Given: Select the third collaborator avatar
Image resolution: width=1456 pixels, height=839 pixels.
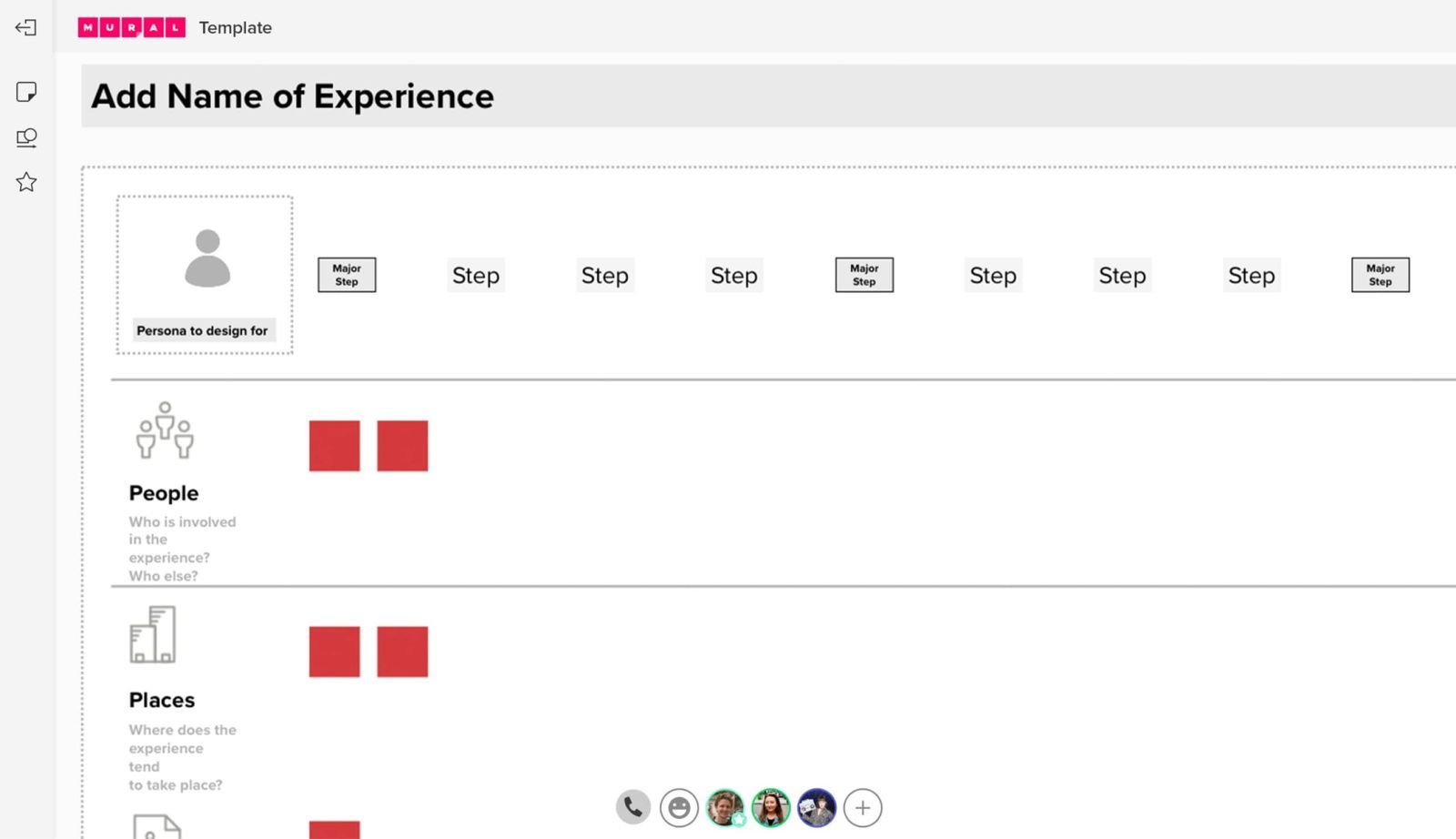Looking at the screenshot, I should point(817,807).
